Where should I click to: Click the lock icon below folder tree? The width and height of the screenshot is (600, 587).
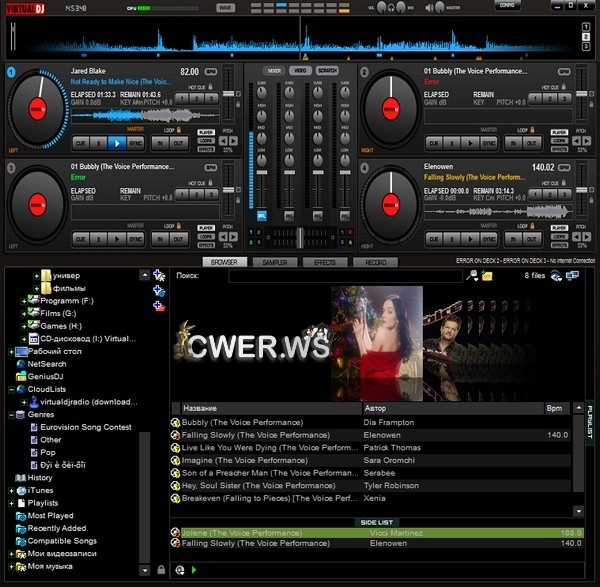pyautogui.click(x=161, y=570)
